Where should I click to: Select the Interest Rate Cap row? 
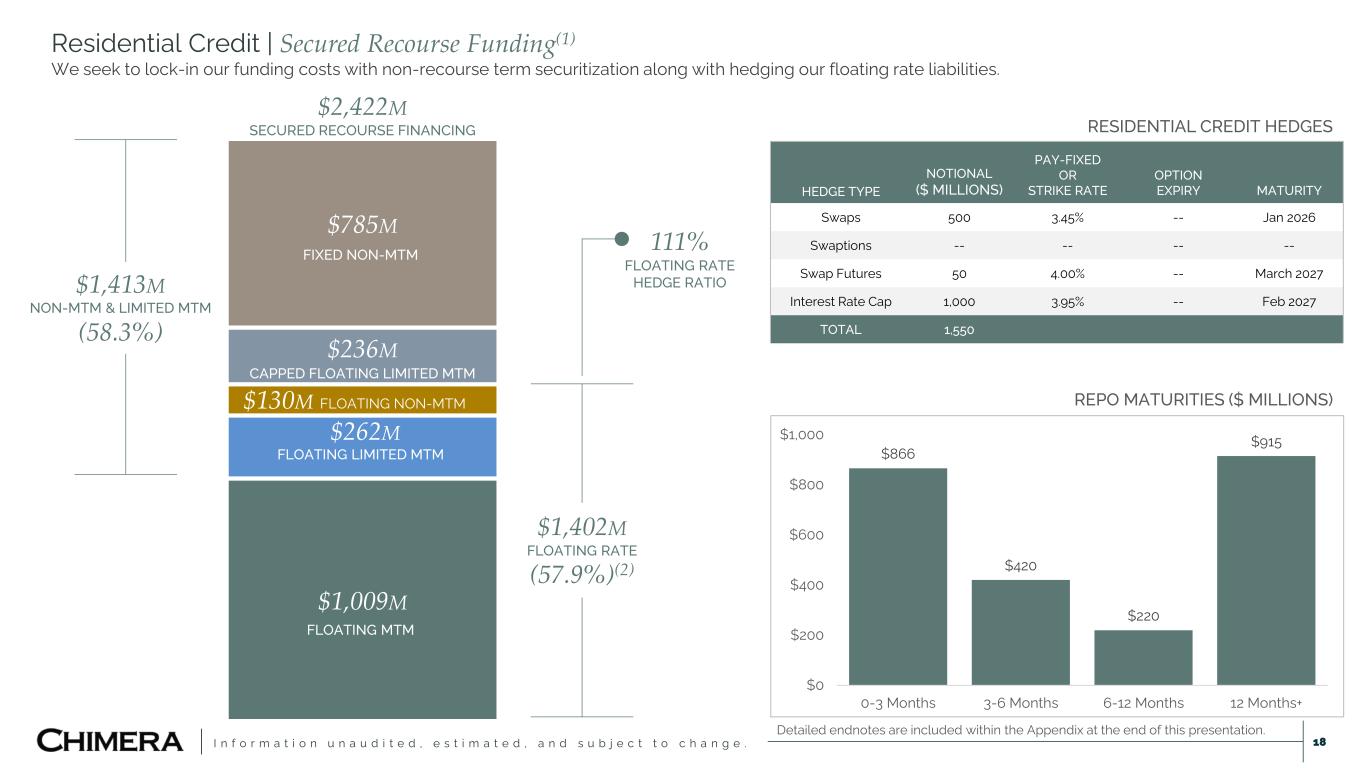point(1056,301)
